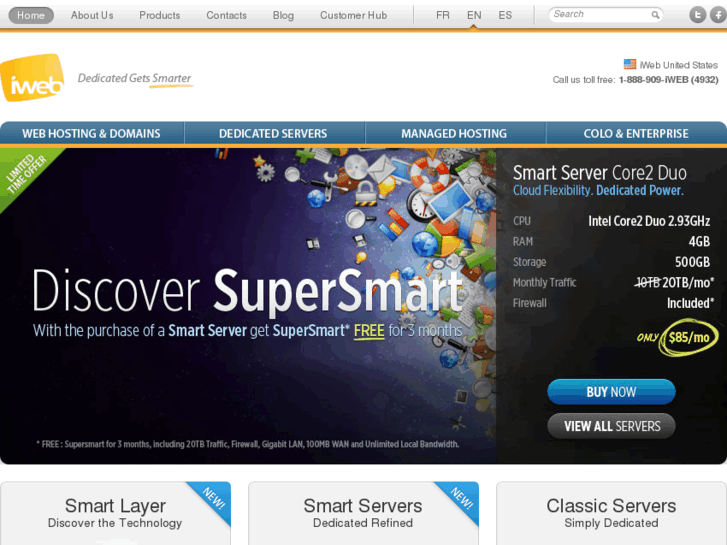Click the 500GB storage value
Viewport: 727px width, 545px height.
[692, 262]
